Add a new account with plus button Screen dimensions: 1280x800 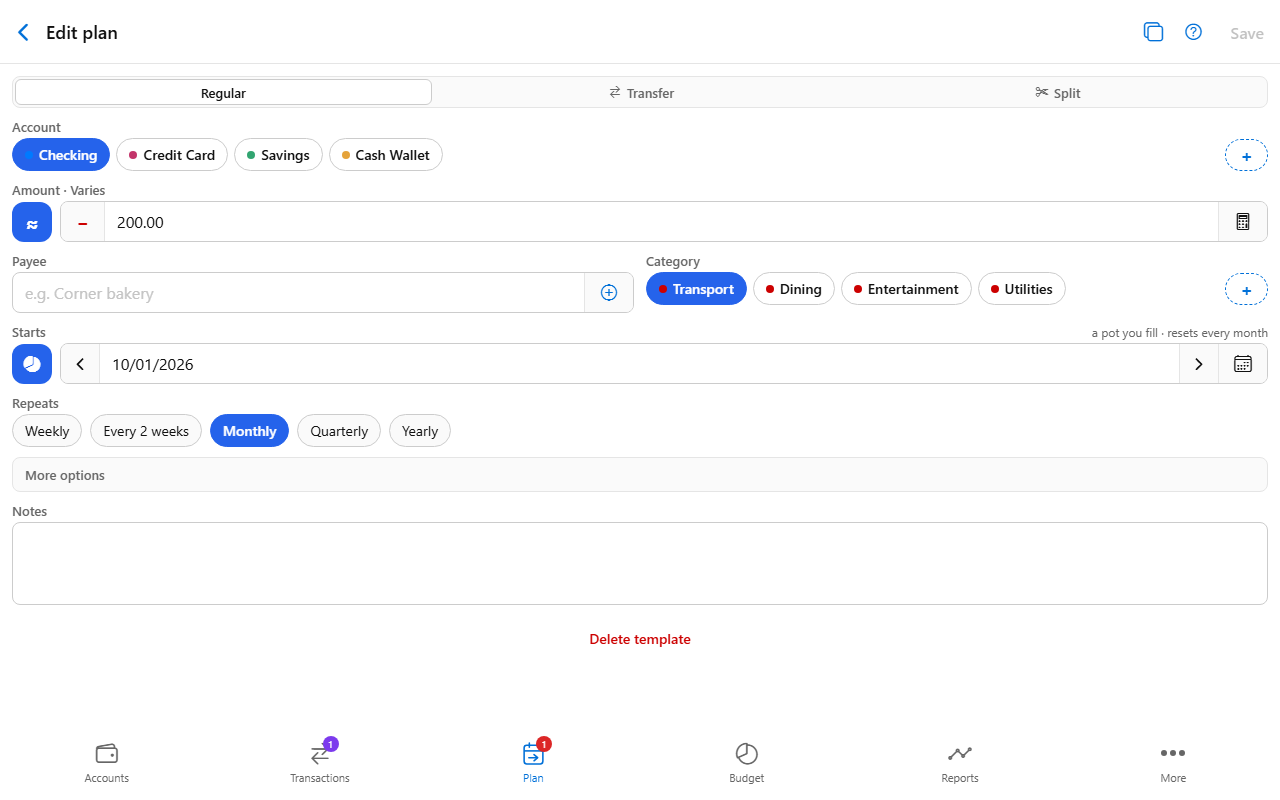pyautogui.click(x=1246, y=156)
